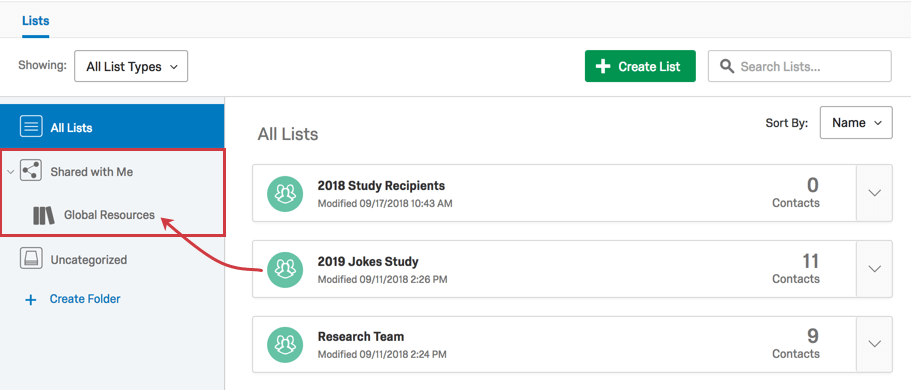
Task: Collapse the Shared with Me folder chevron
Action: (x=10, y=172)
